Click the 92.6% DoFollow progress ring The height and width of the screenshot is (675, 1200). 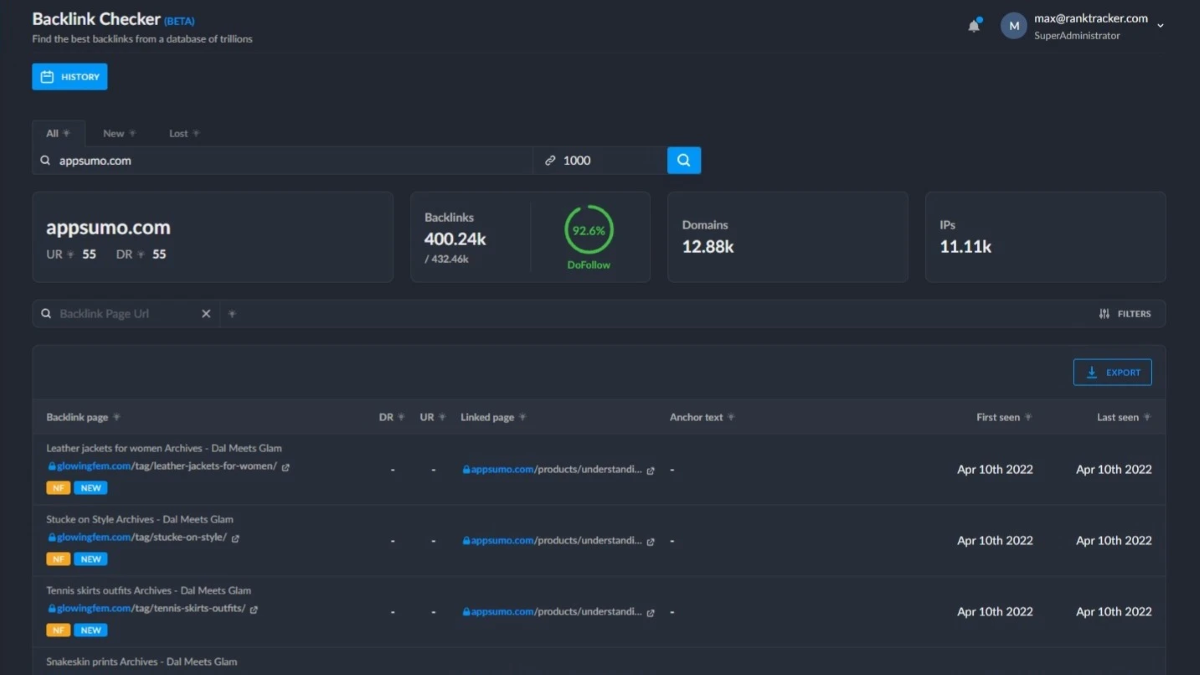(589, 230)
